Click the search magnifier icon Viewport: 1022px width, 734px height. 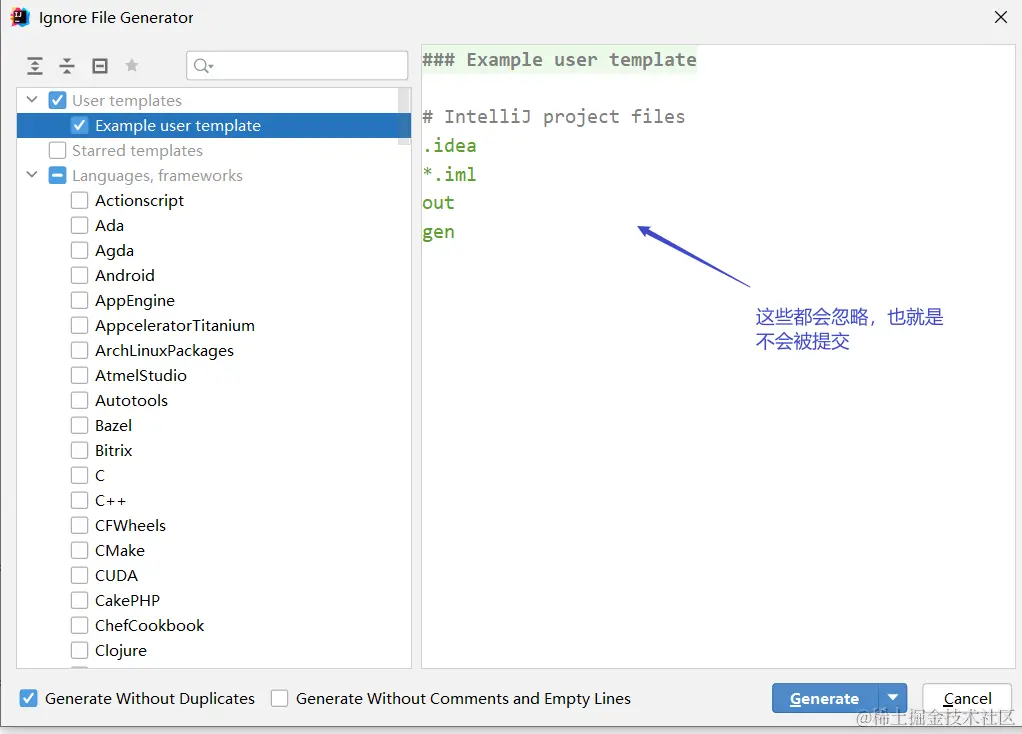coord(203,66)
